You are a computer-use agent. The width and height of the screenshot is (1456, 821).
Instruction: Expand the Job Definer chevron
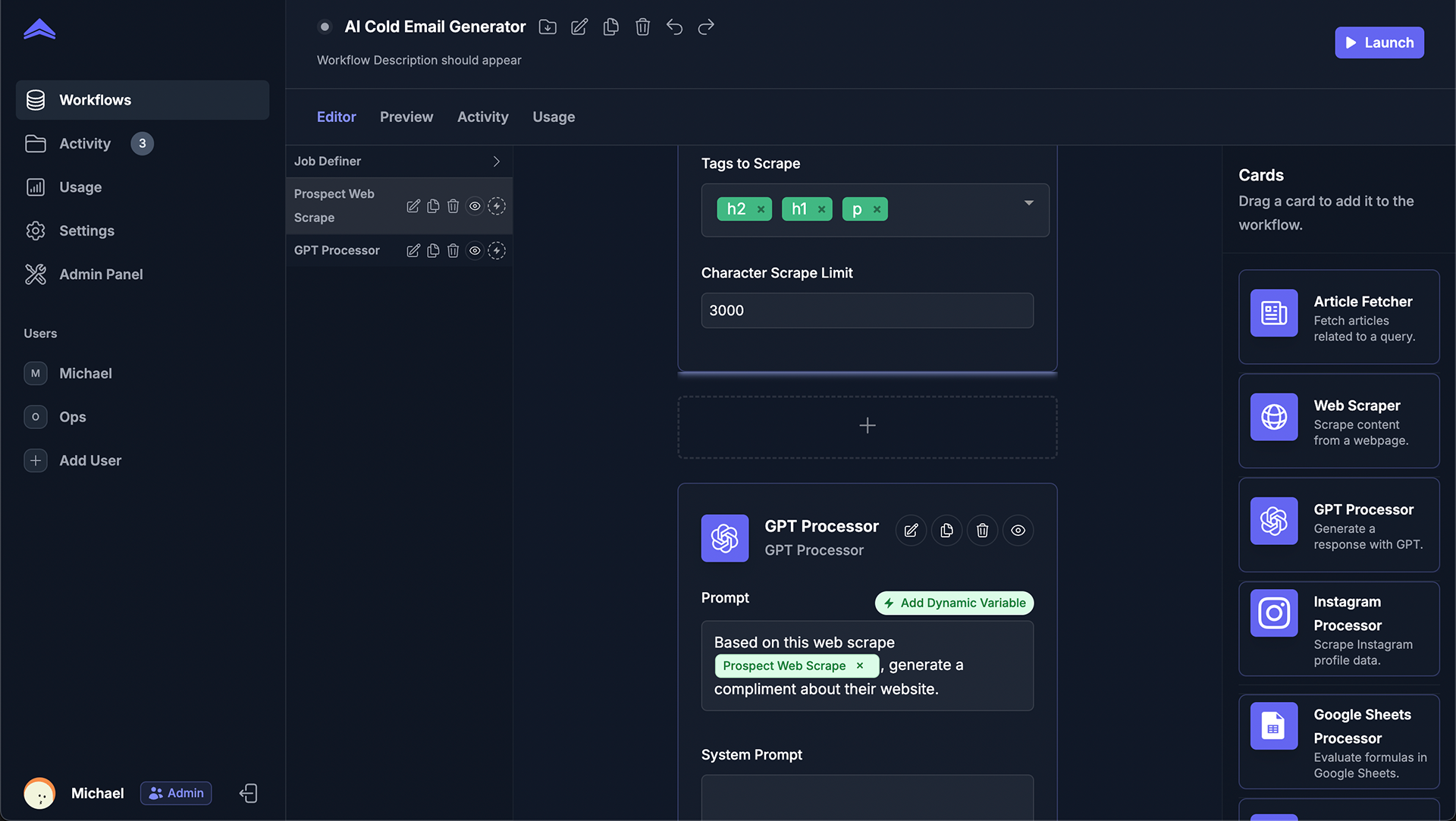pos(496,161)
